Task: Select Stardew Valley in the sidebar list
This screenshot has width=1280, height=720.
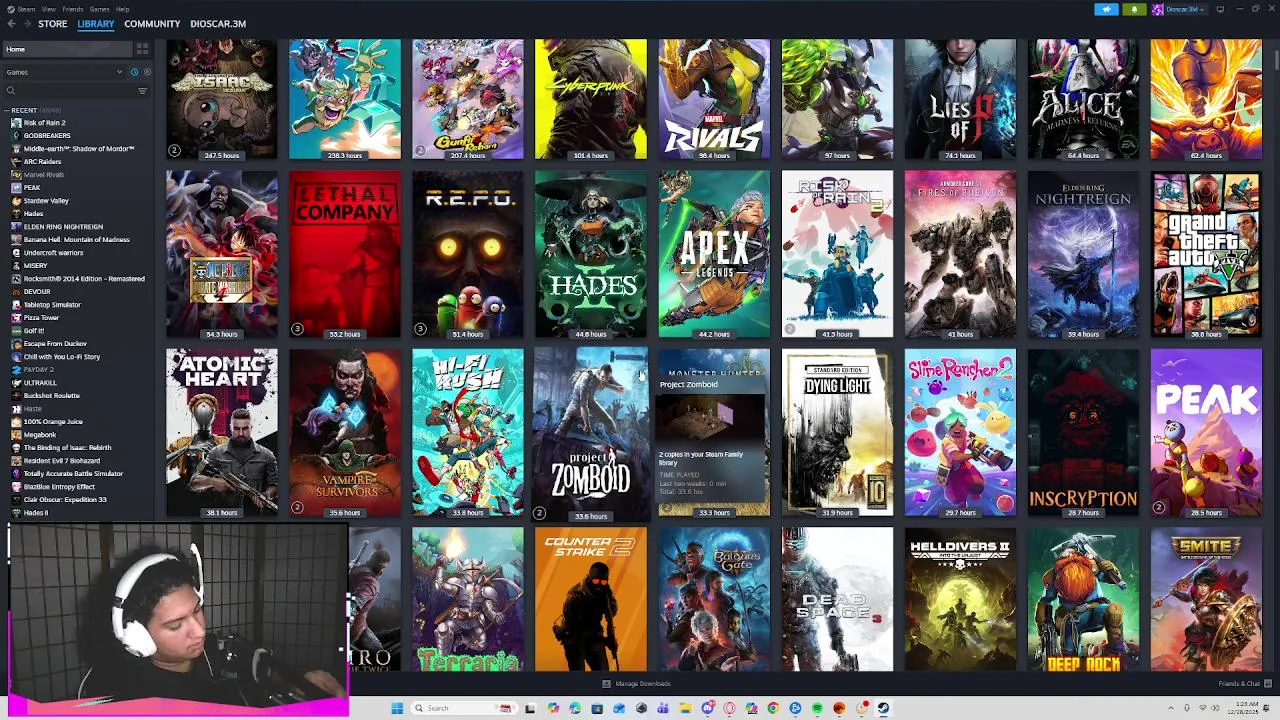Action: [45, 201]
